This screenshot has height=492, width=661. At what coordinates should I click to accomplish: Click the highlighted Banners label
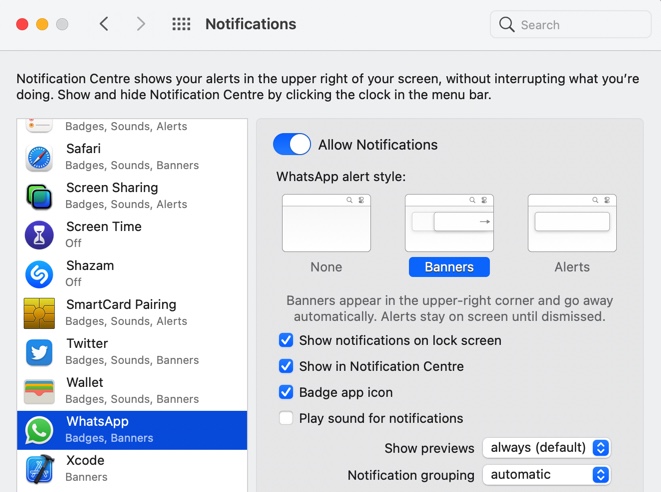tap(449, 267)
